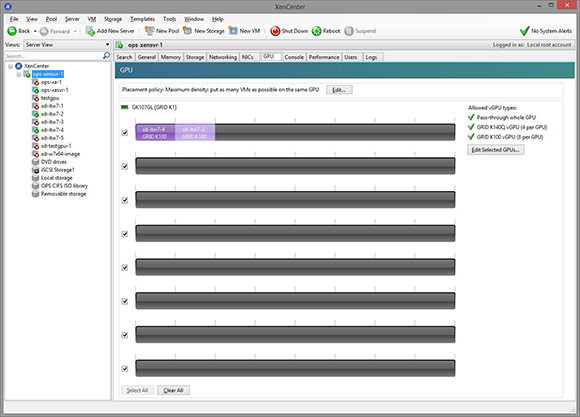This screenshot has width=580, height=417.
Task: Click the ops-xa-1 VM icon
Action: [36, 82]
